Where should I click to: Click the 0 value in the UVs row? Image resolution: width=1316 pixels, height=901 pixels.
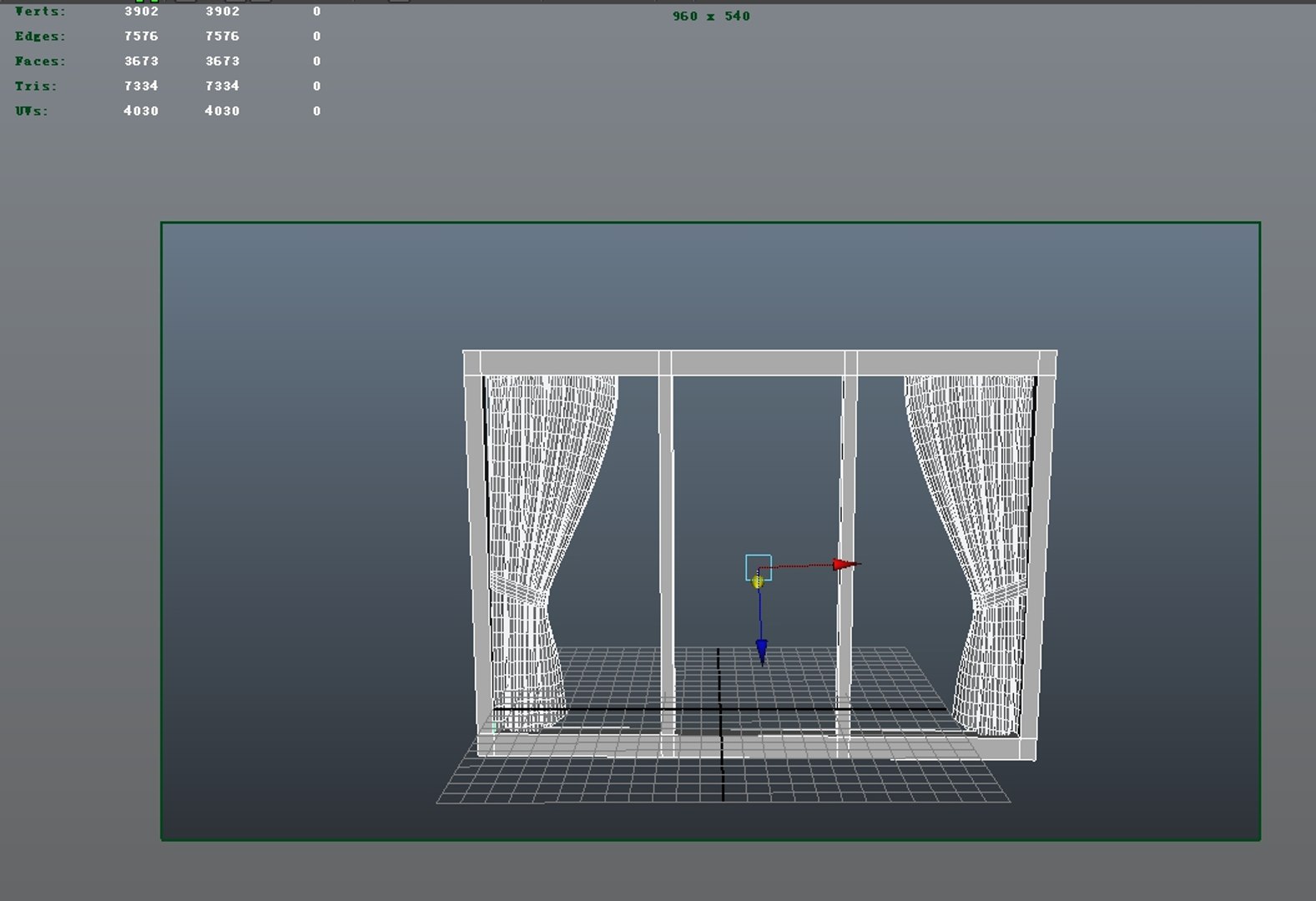pos(316,111)
